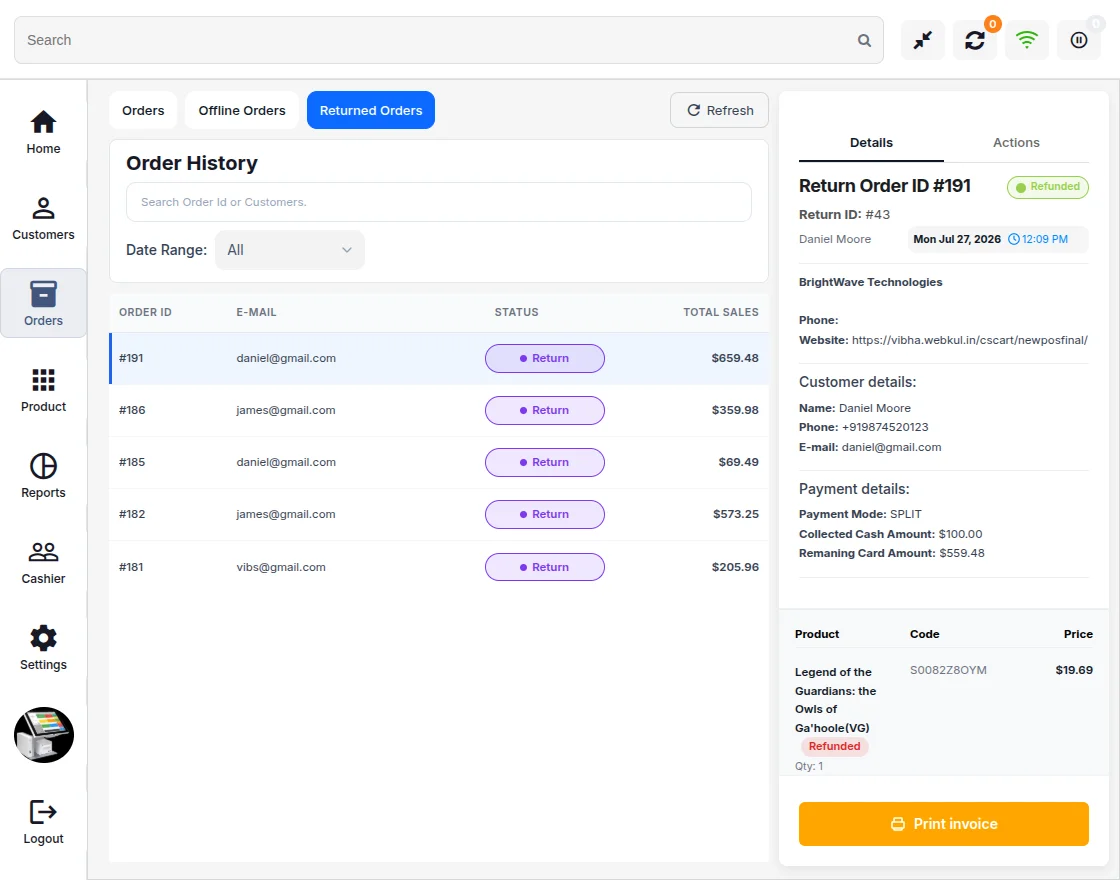The width and height of the screenshot is (1120, 880).
Task: Select order row #186
Action: point(439,410)
